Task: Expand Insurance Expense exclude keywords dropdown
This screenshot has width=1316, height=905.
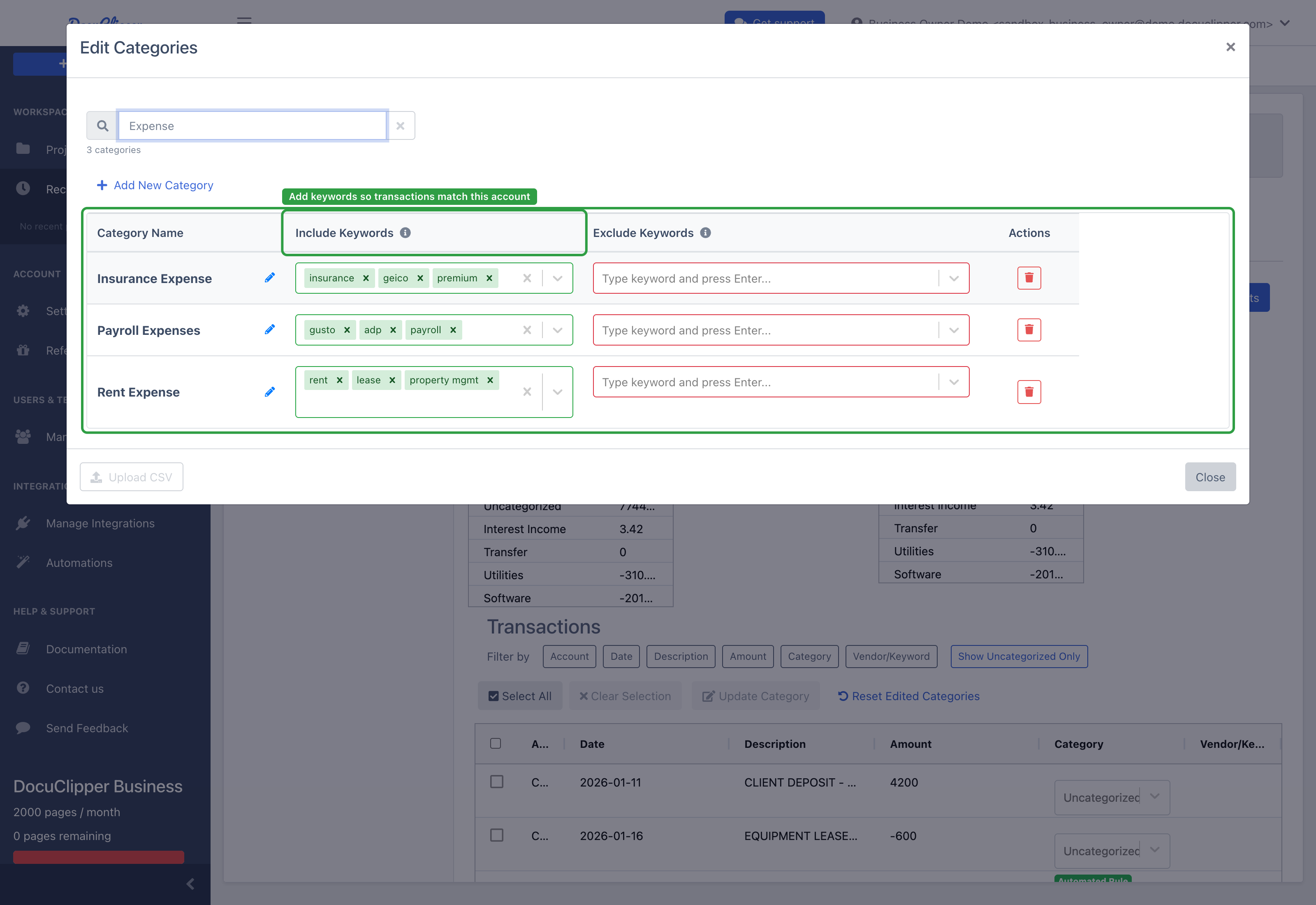Action: coord(954,278)
